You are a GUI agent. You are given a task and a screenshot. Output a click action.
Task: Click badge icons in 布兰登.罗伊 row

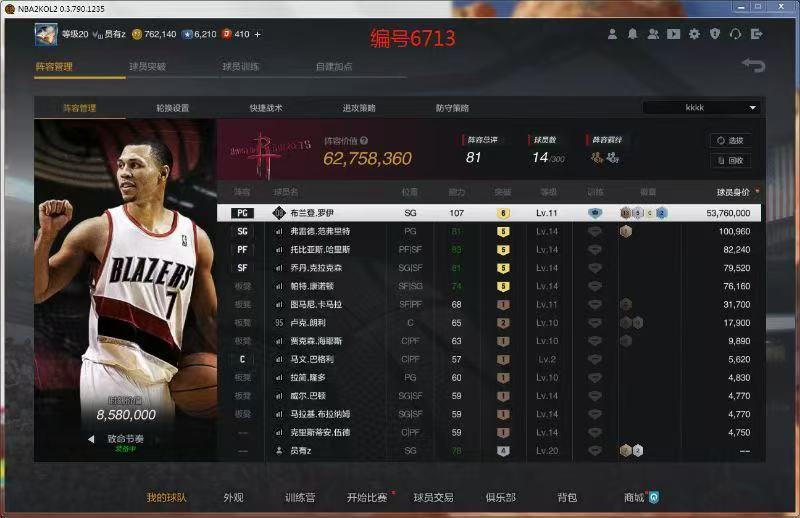pyautogui.click(x=643, y=213)
